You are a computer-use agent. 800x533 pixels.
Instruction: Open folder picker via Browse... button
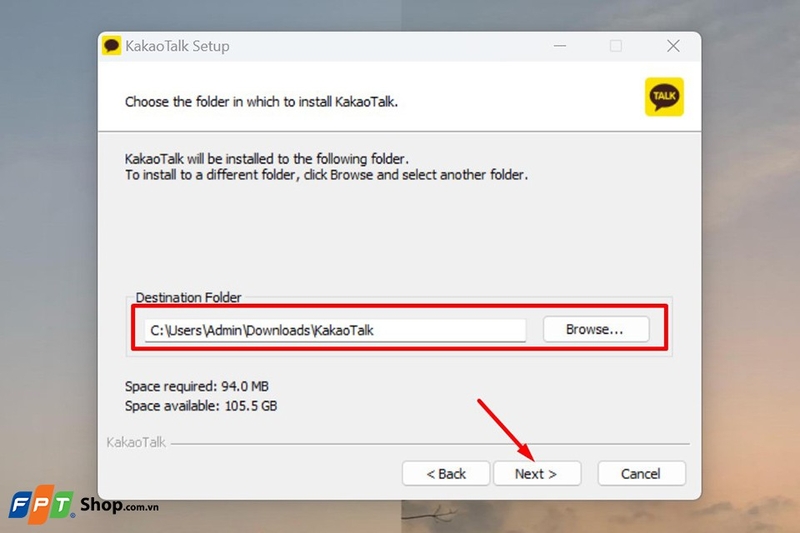tap(596, 329)
